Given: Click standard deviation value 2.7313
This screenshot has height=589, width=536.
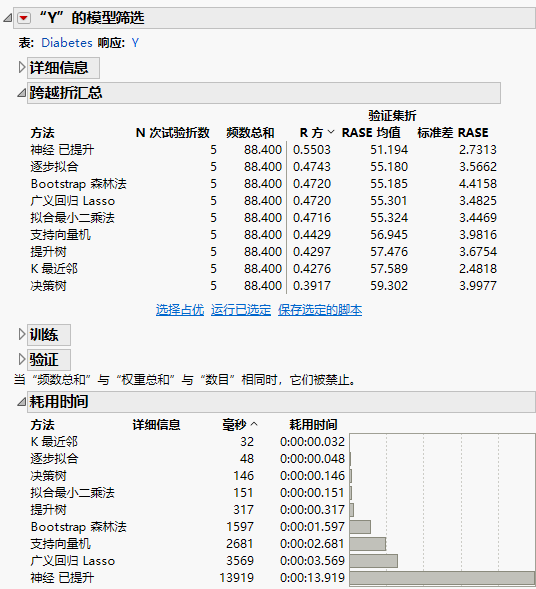Looking at the screenshot, I should tap(478, 150).
